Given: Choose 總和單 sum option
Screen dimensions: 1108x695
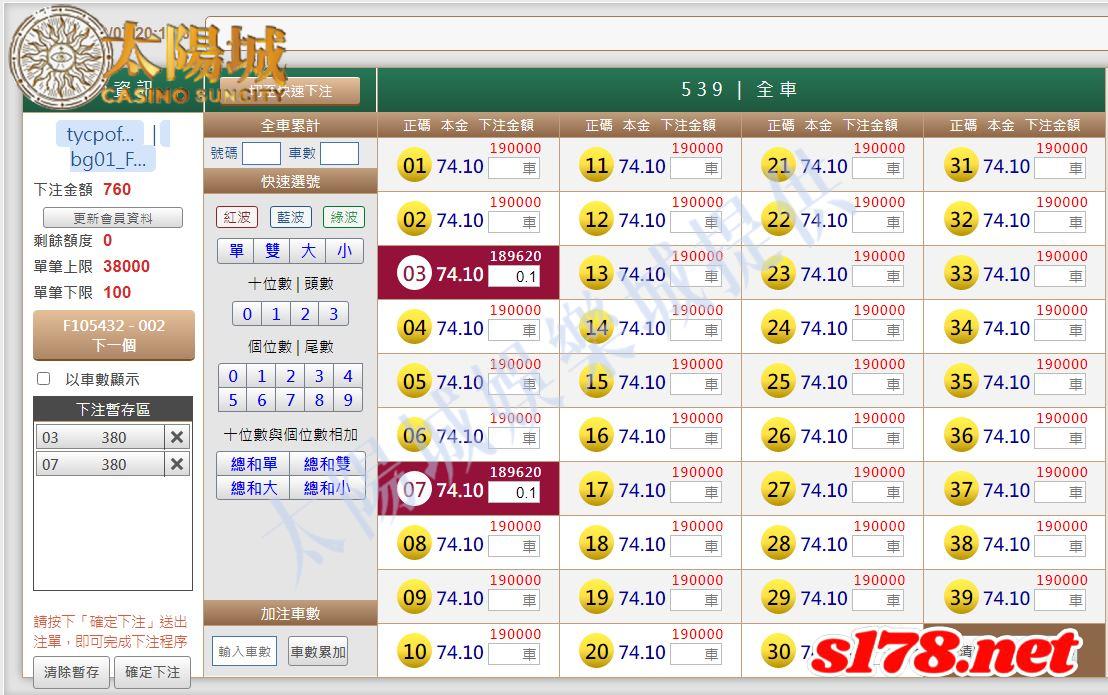Looking at the screenshot, I should coord(254,463).
